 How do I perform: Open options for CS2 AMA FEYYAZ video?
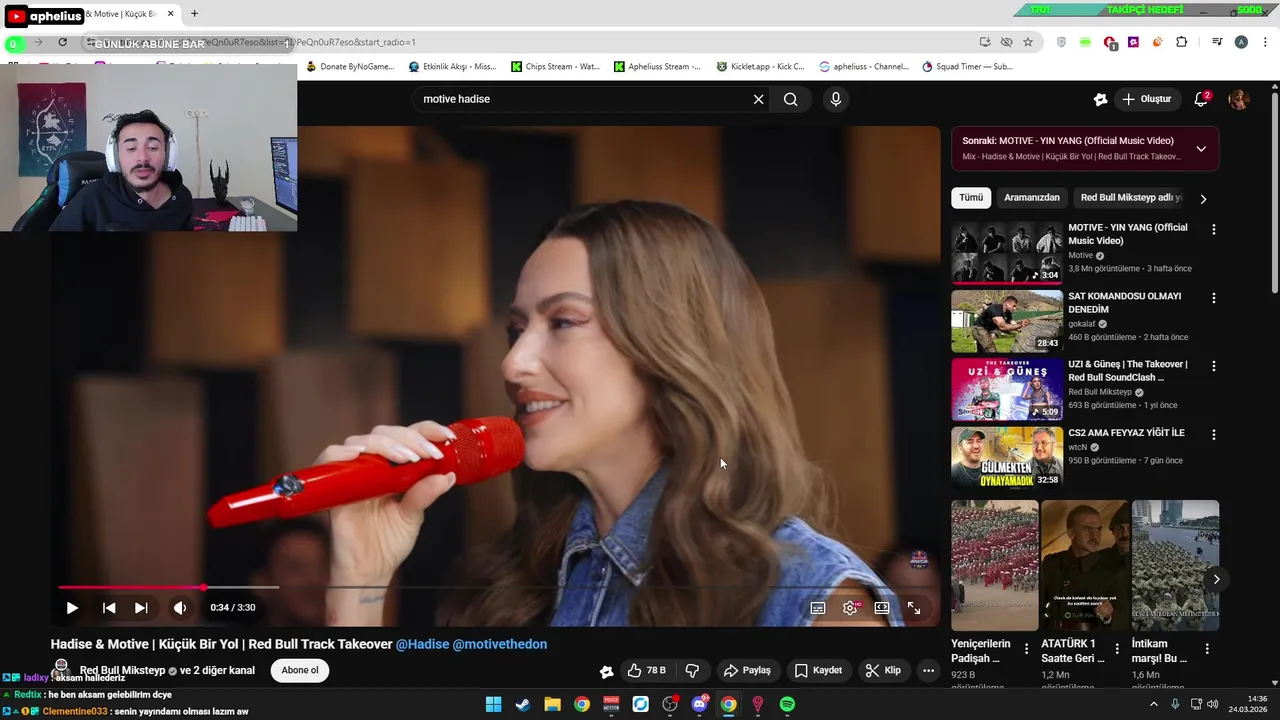[1214, 435]
